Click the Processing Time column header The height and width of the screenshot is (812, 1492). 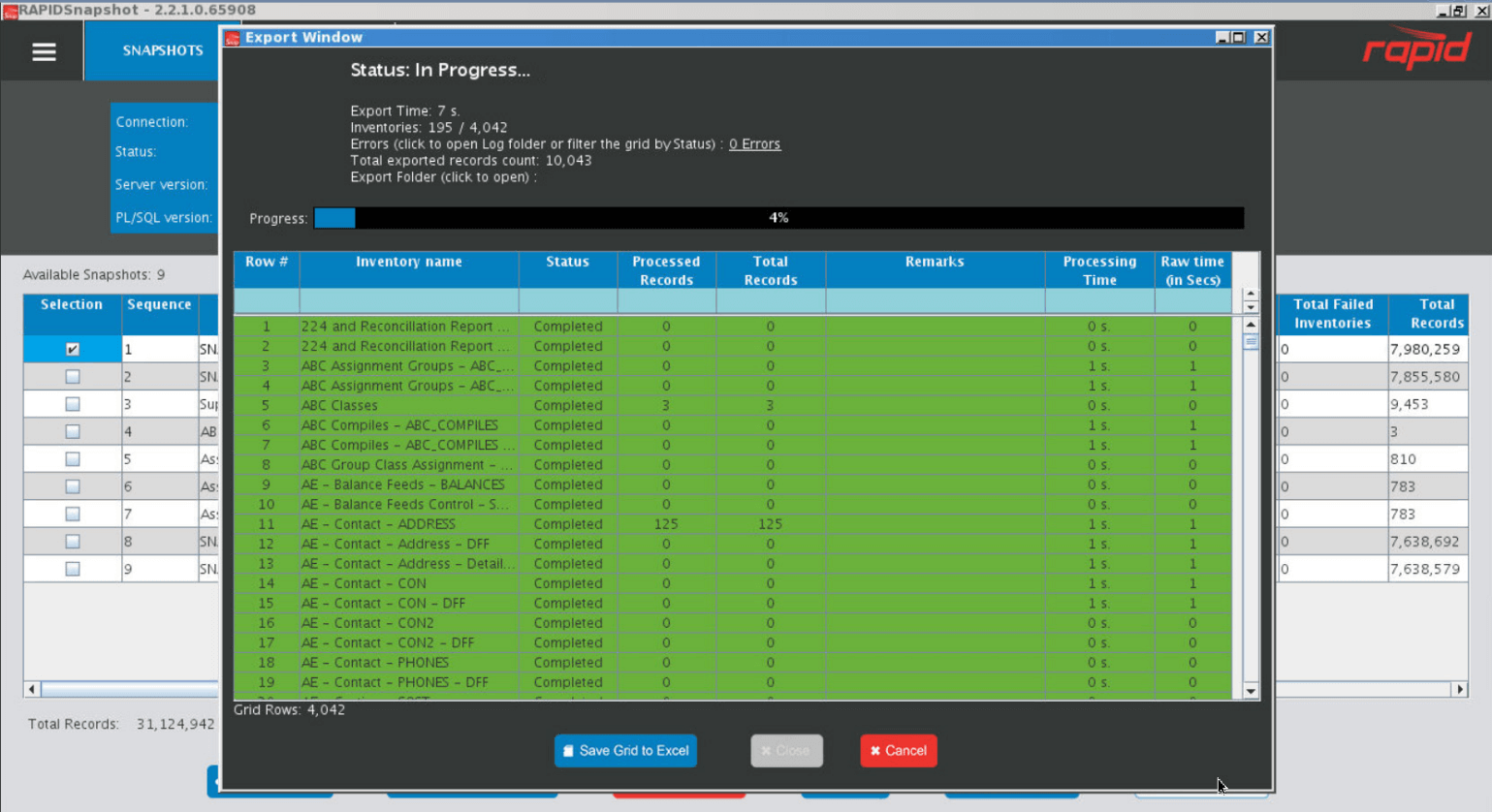(1099, 270)
